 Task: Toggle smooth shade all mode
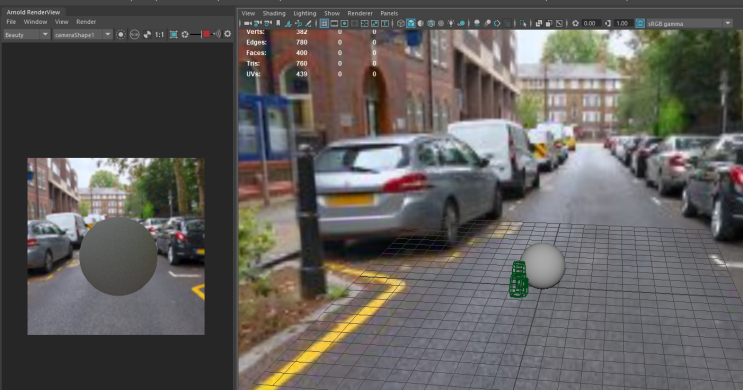tap(410, 23)
